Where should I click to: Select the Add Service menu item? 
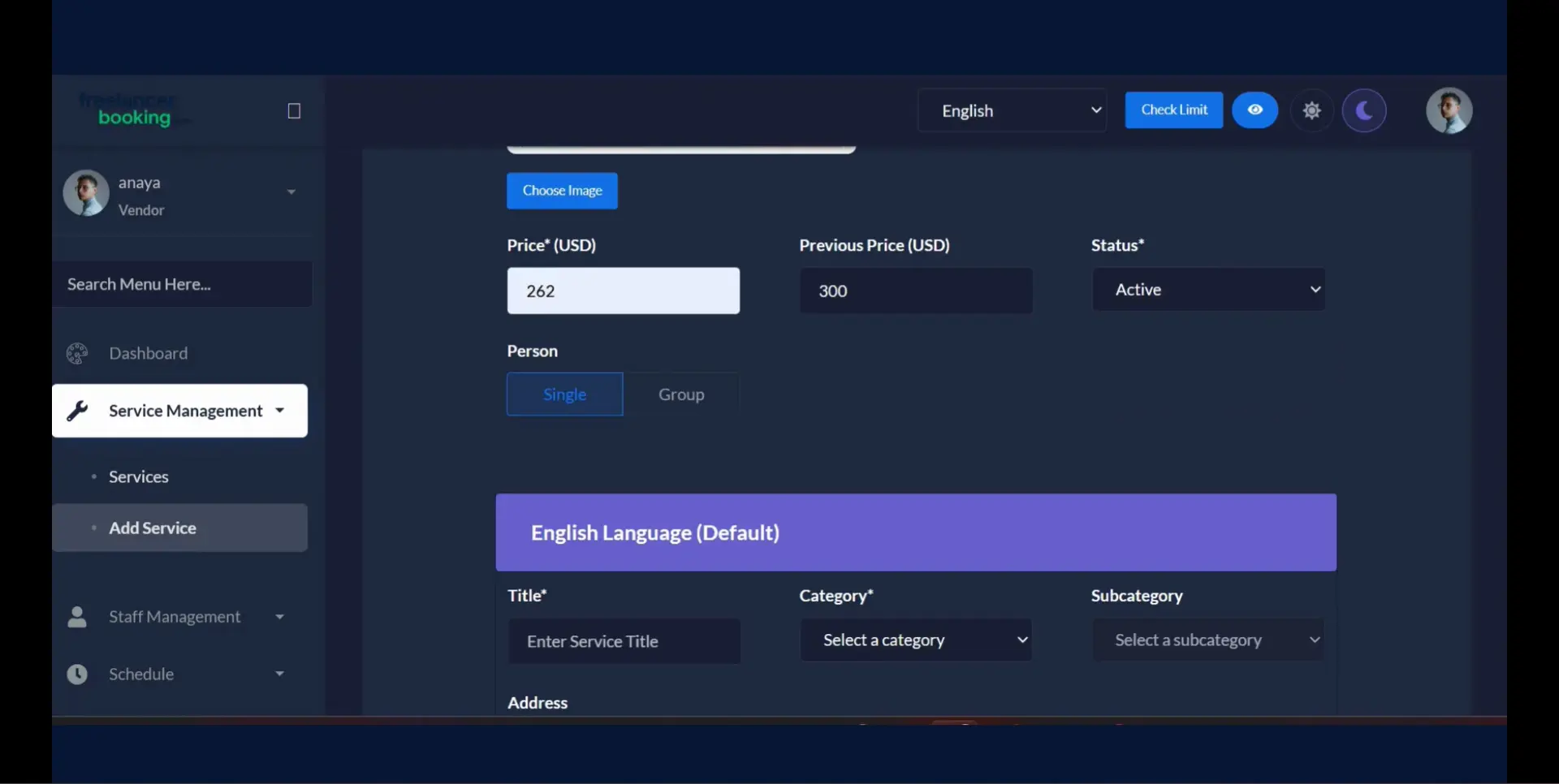pos(153,528)
